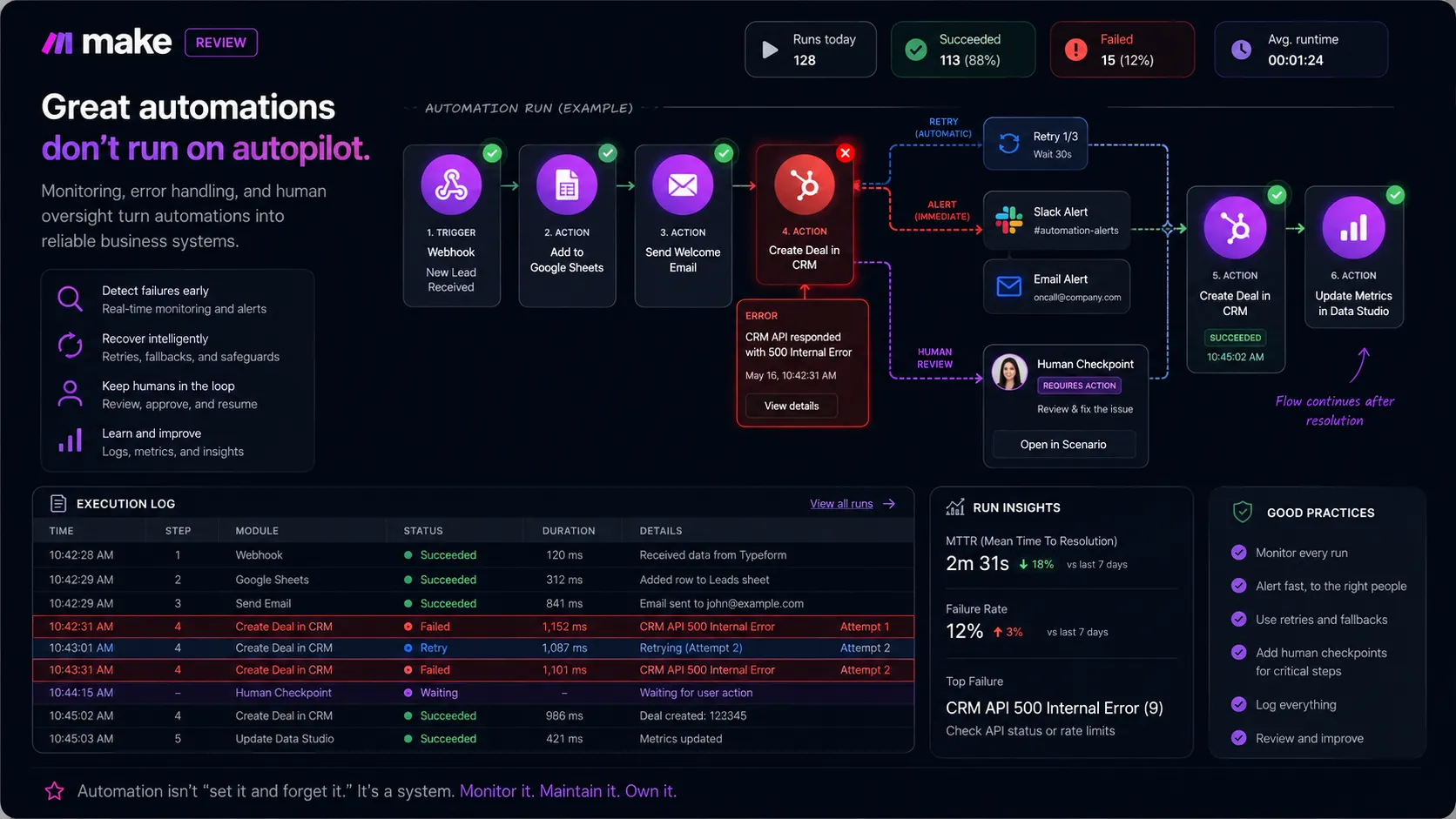Click the arrow next to View all runs
Viewport: 1456px width, 819px height.
[889, 504]
